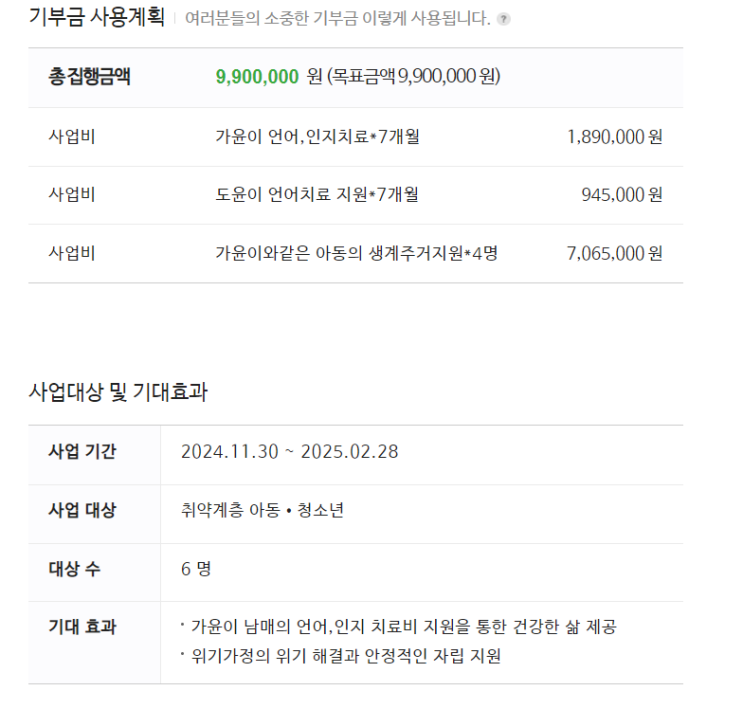Click the 1,890,000 원 amount
The height and width of the screenshot is (727, 743).
615,137
